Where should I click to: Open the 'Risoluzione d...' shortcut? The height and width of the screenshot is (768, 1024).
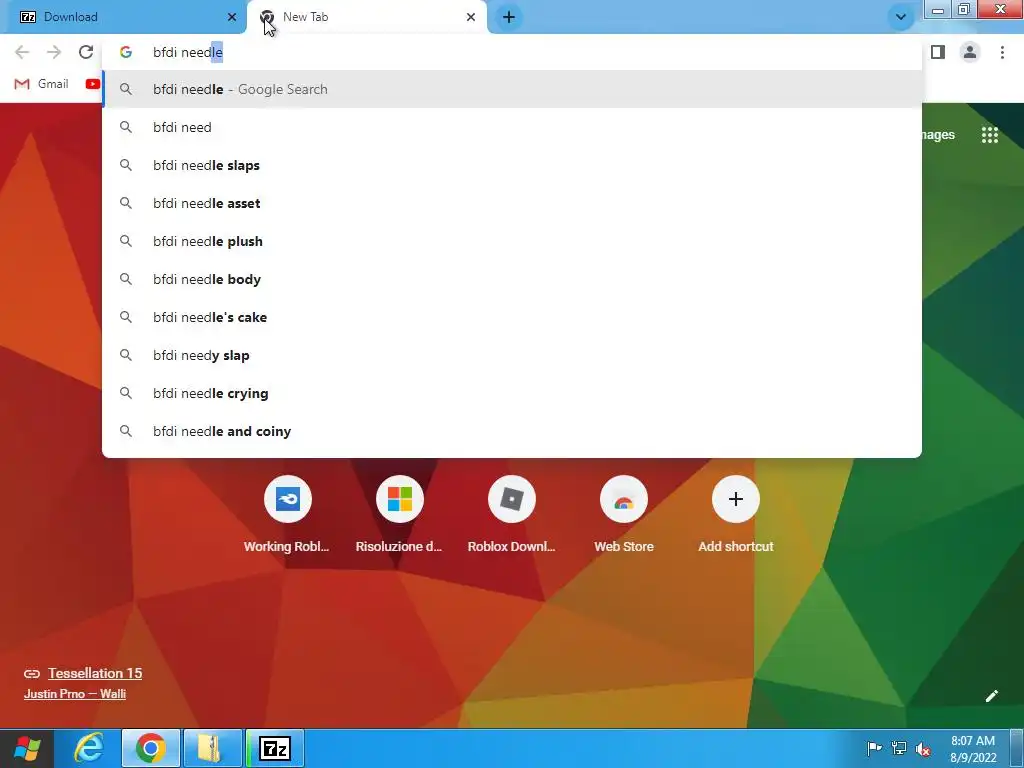pos(399,516)
